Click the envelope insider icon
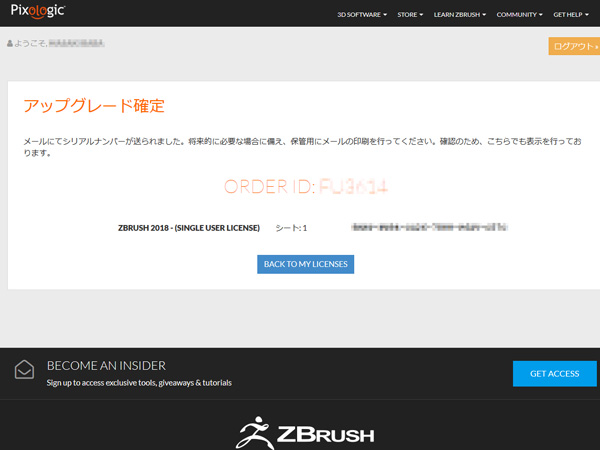 click(24, 370)
